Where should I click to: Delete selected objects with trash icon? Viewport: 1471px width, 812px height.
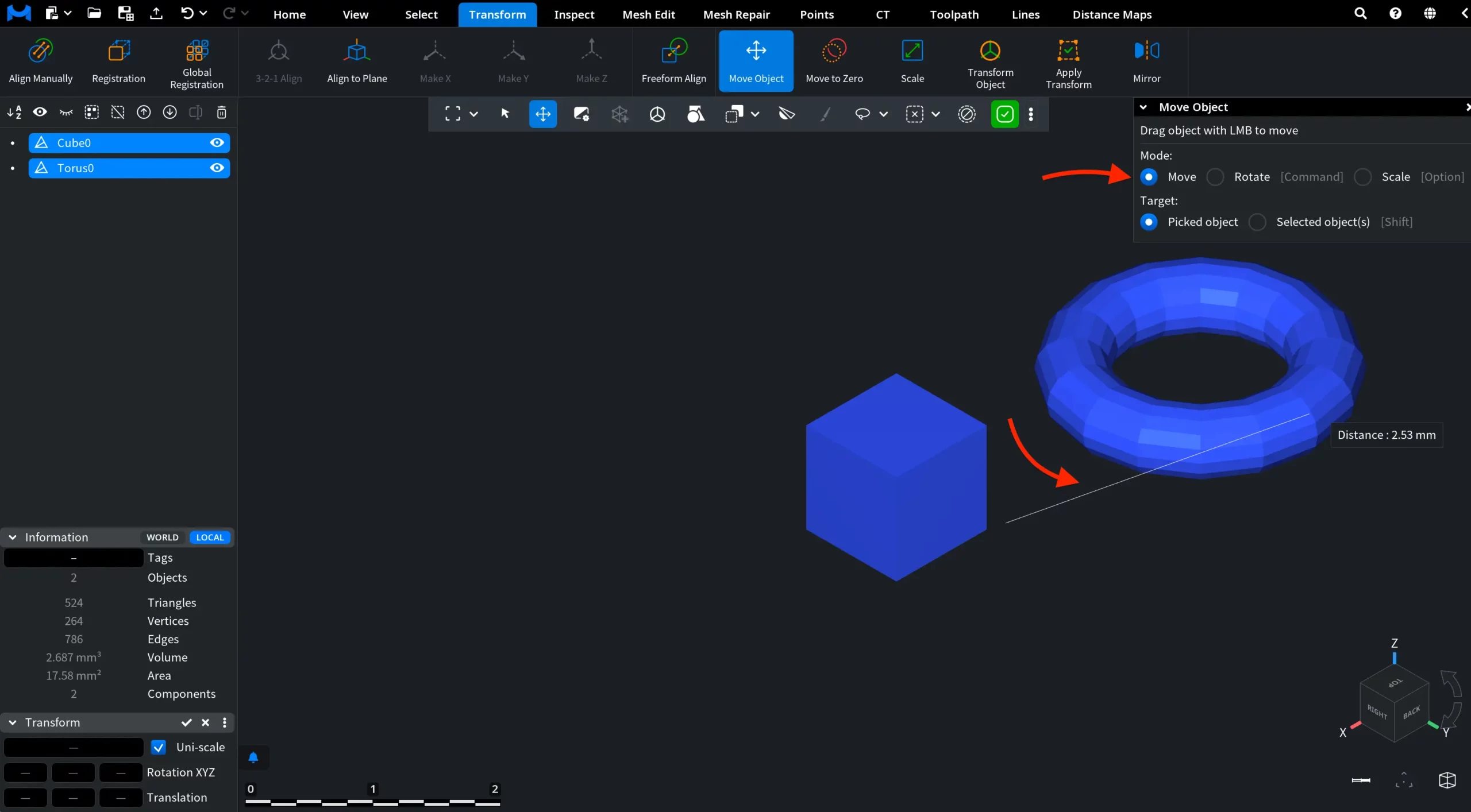pyautogui.click(x=222, y=113)
